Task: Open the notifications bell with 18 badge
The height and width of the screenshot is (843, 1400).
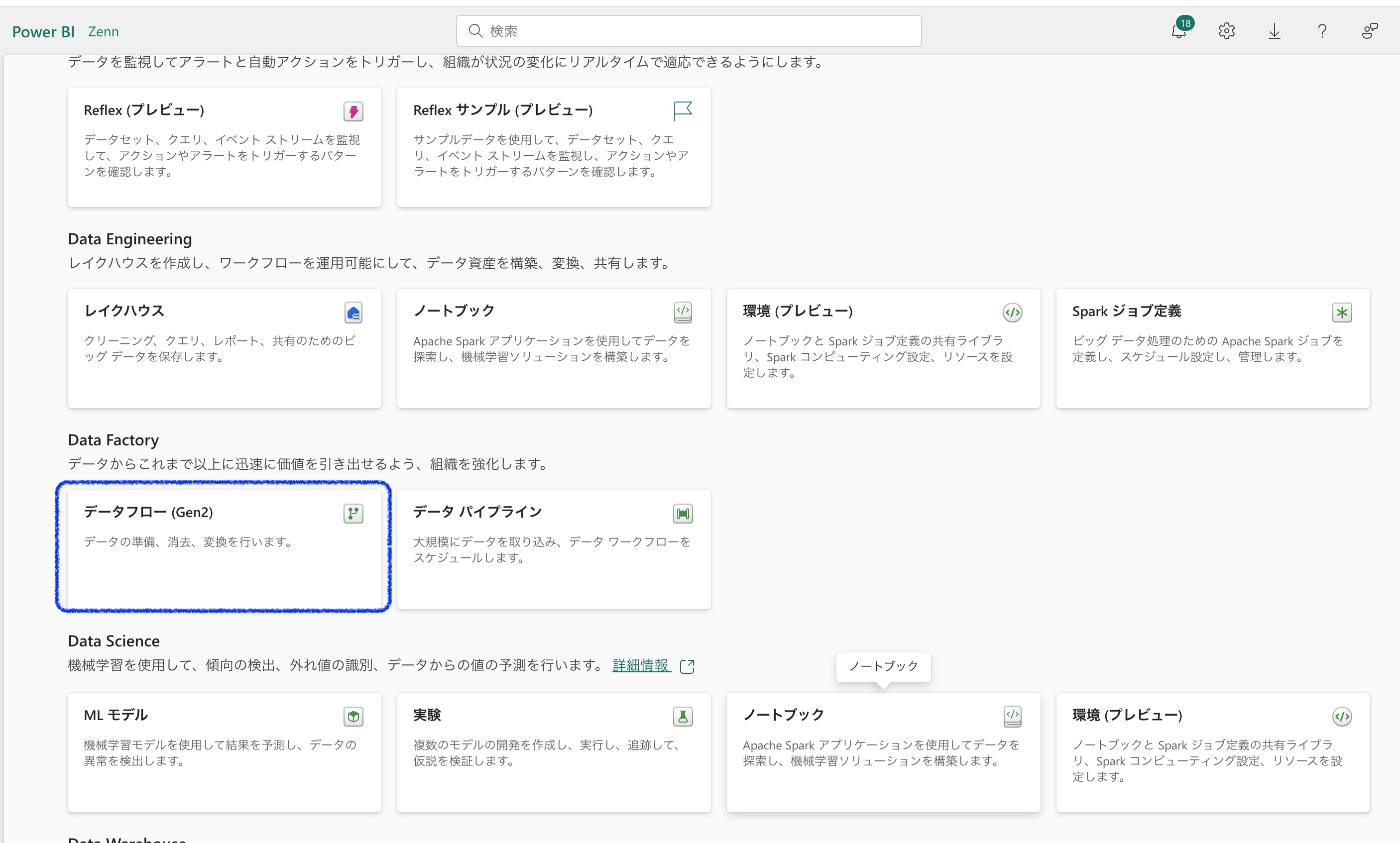Action: pyautogui.click(x=1181, y=30)
